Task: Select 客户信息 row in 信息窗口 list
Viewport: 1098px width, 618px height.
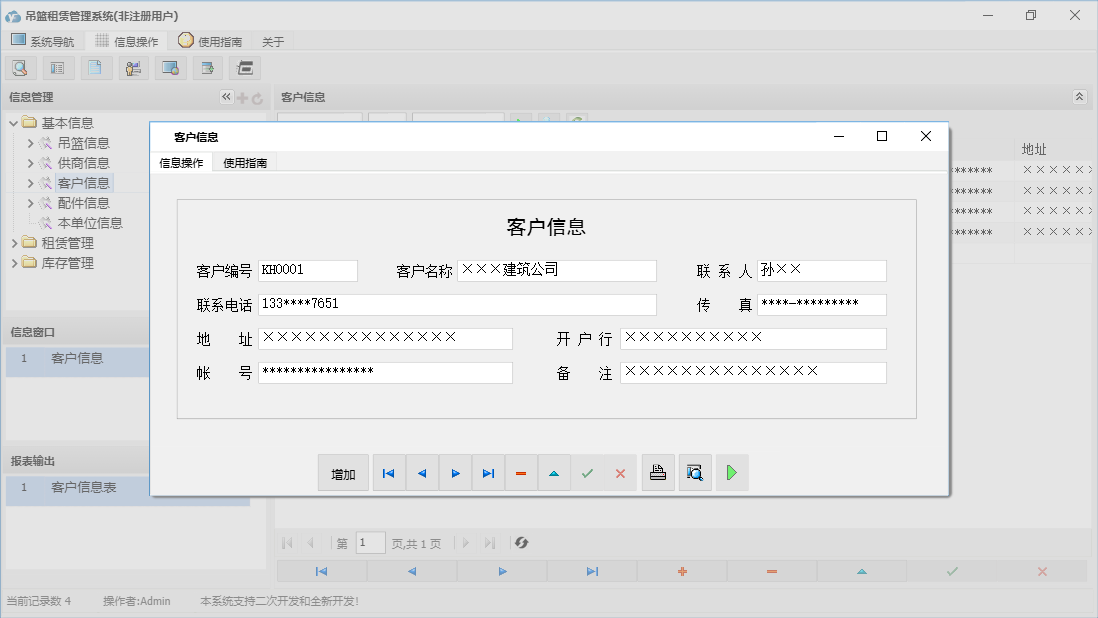Action: (77, 359)
